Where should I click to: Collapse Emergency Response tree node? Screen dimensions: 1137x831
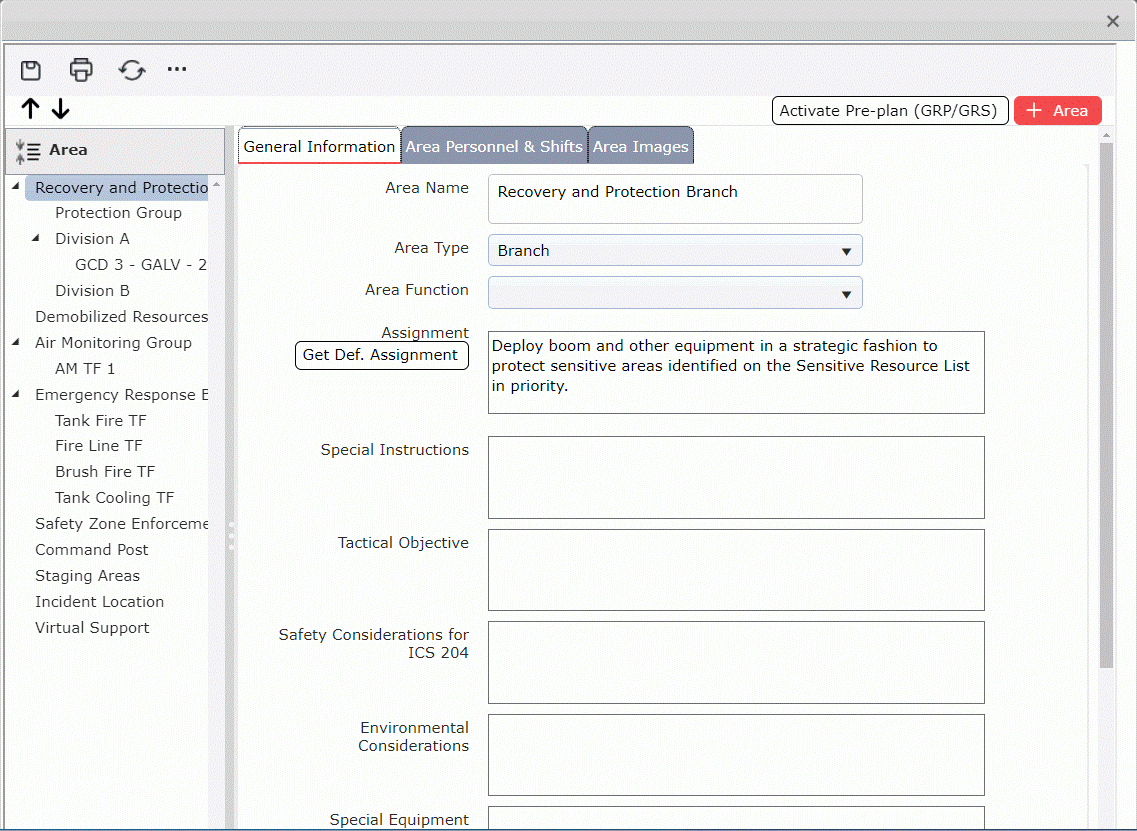coord(16,394)
